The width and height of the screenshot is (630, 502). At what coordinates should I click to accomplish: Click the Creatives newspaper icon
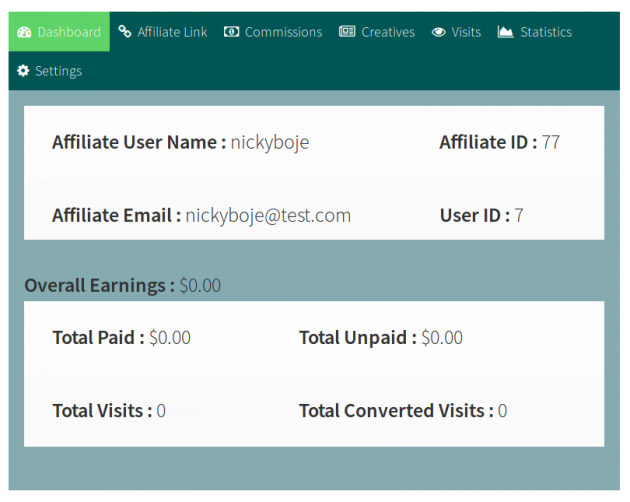(x=347, y=31)
